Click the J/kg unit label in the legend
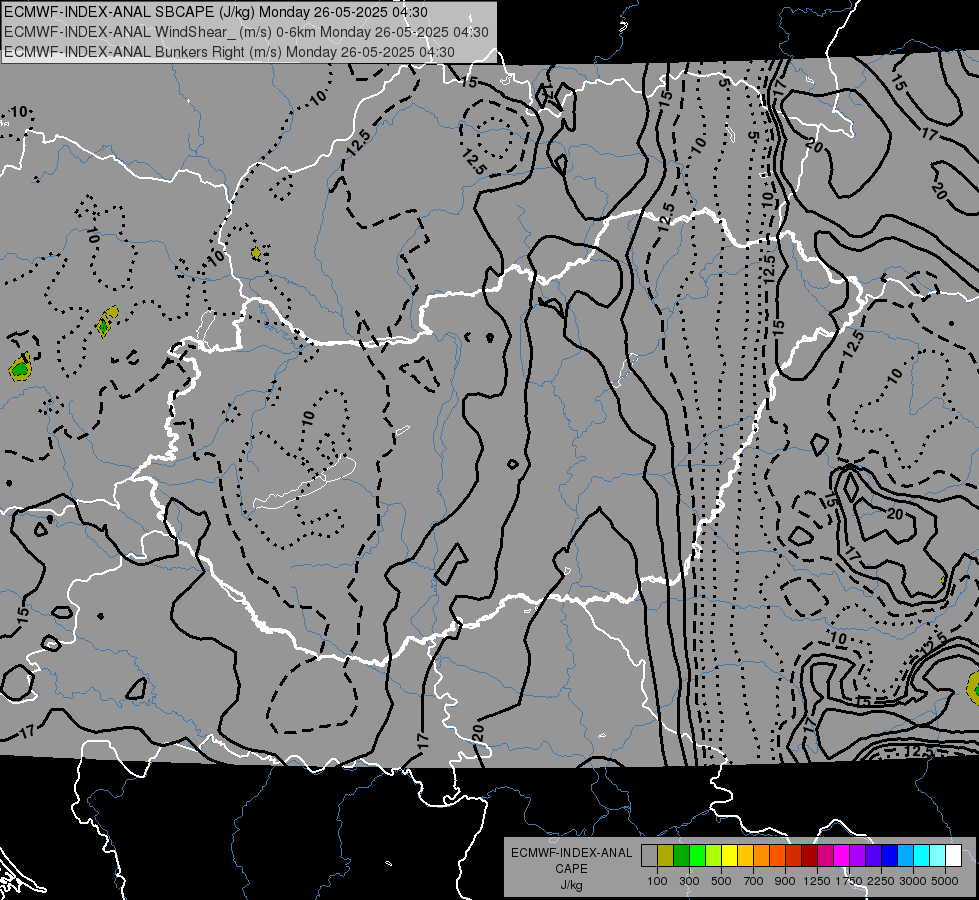 [572, 886]
